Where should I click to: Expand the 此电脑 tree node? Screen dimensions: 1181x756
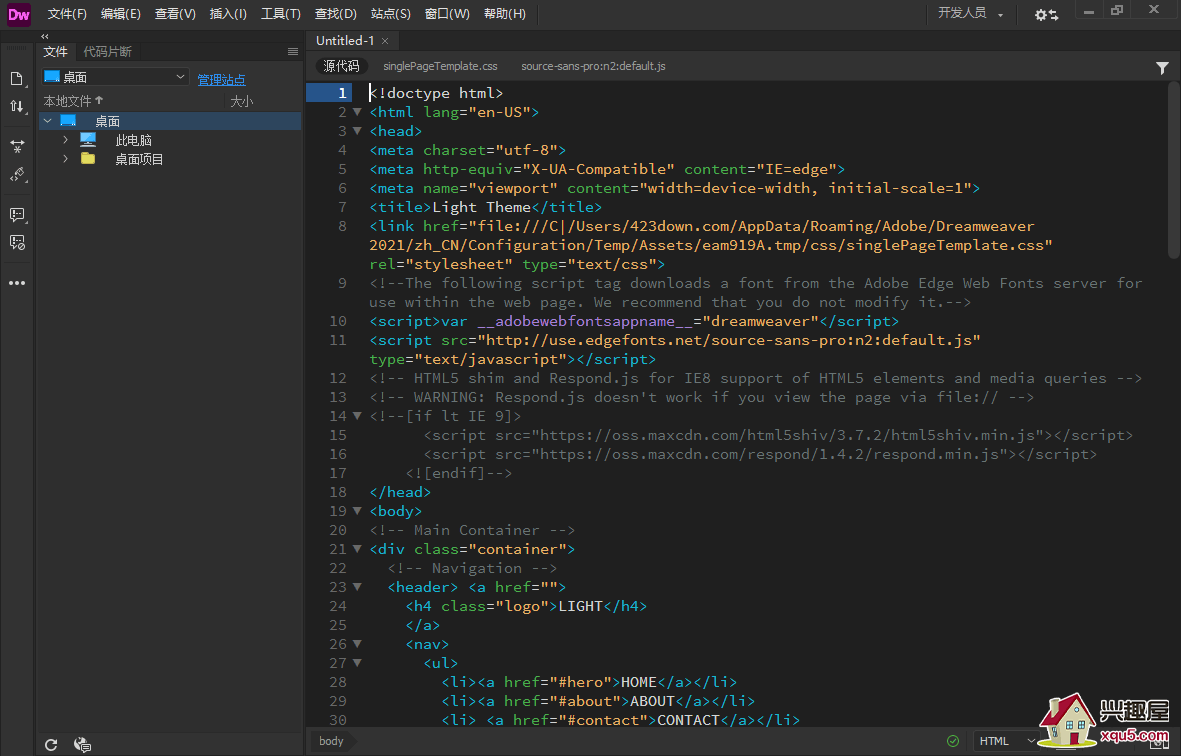66,139
